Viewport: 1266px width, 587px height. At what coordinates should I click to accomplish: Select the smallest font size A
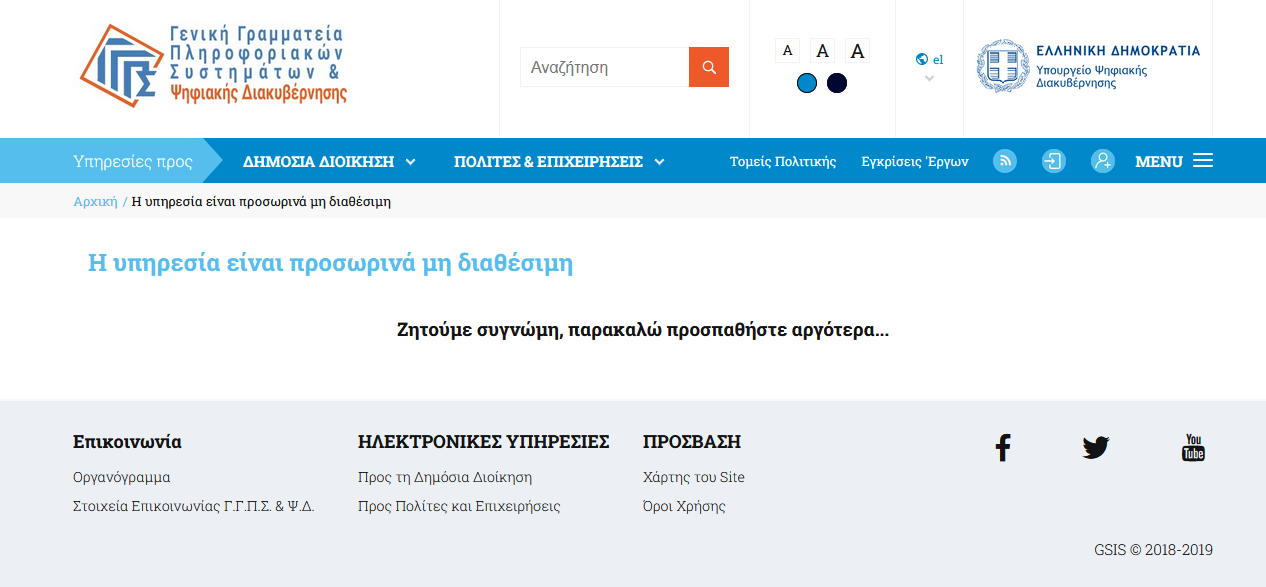pos(787,50)
